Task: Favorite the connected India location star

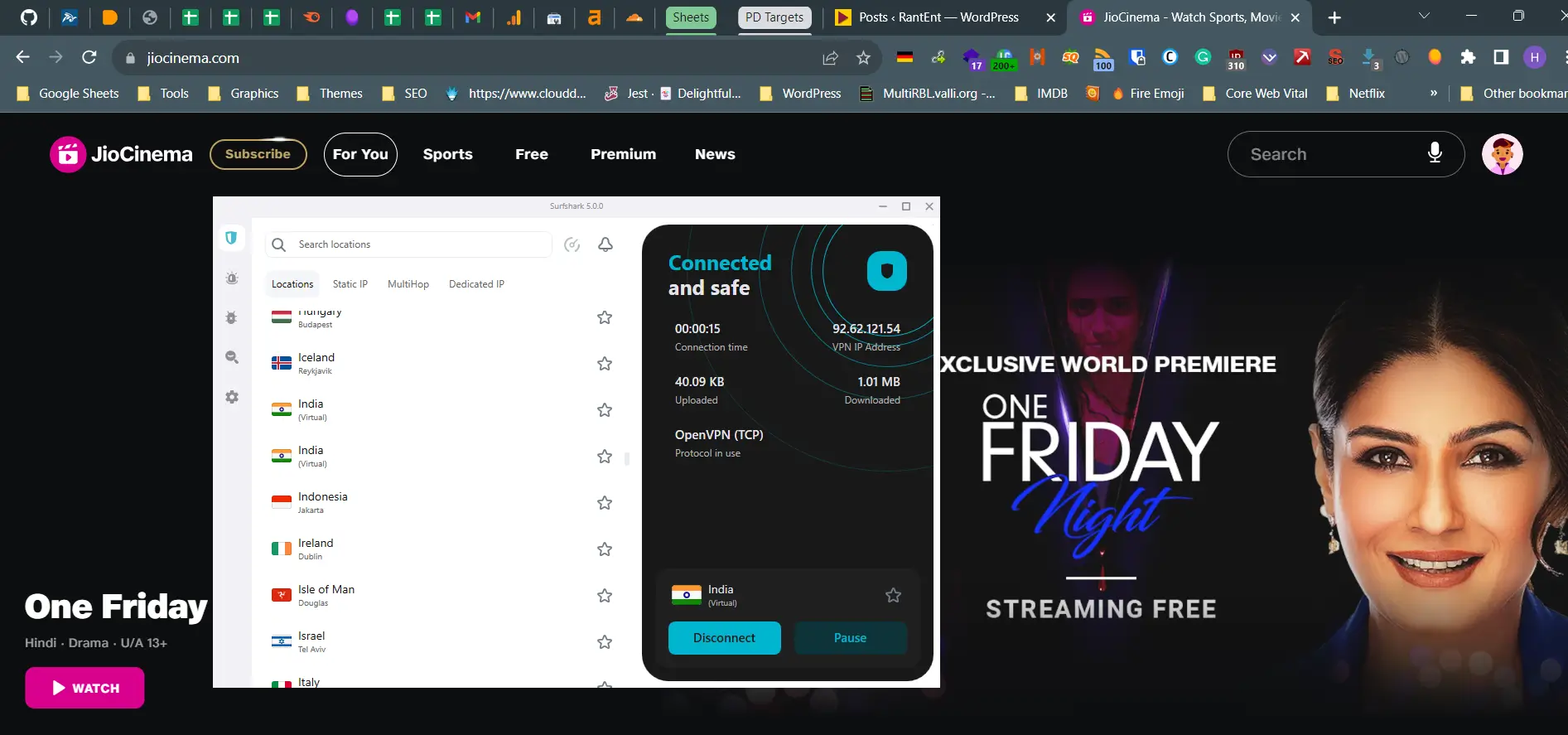Action: click(x=893, y=595)
